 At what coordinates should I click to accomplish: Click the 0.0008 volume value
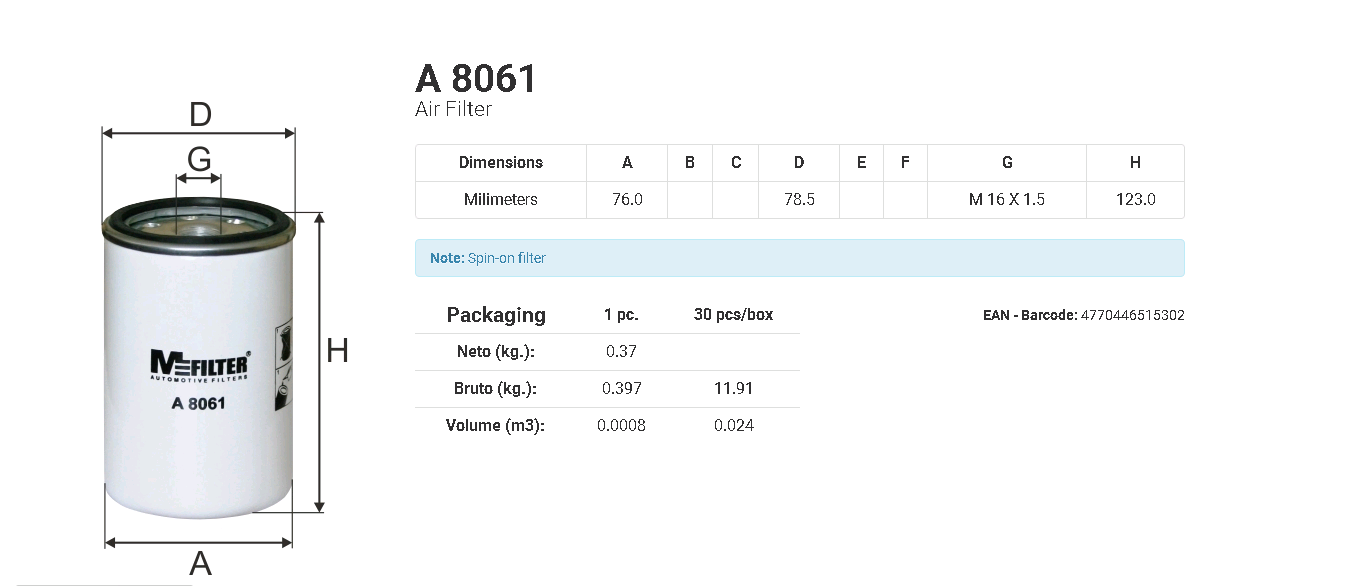pyautogui.click(x=621, y=426)
